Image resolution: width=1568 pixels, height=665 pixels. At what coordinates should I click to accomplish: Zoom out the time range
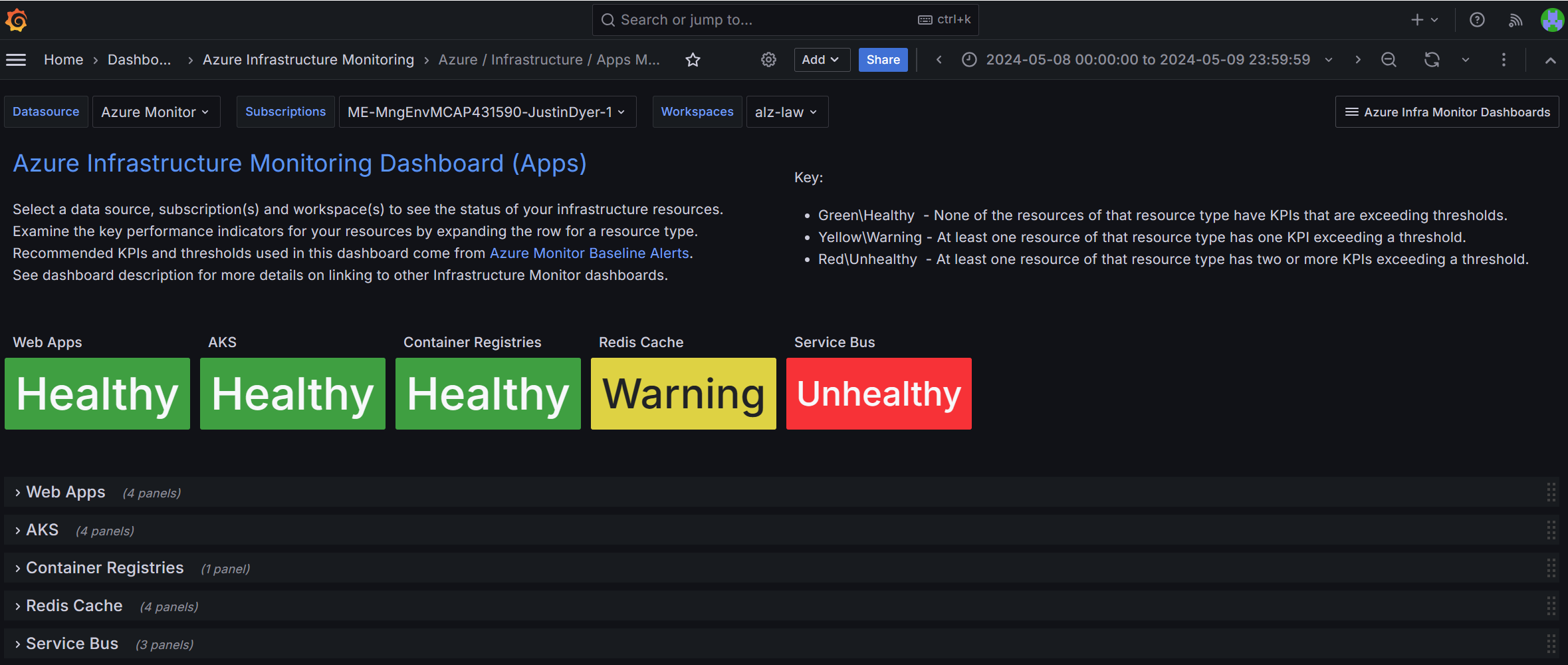pos(1389,60)
